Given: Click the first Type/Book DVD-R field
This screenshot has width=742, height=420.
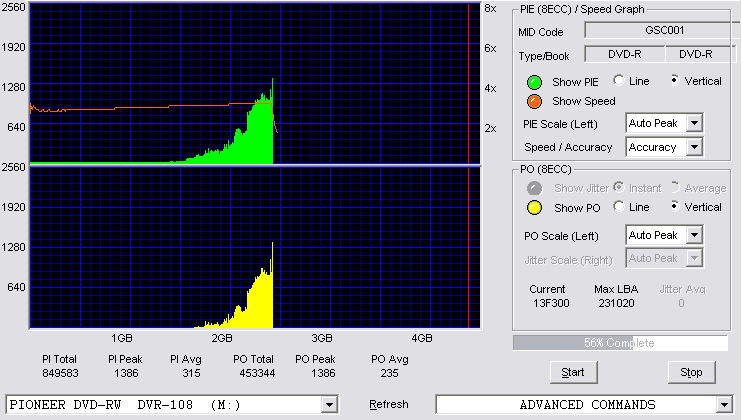Looking at the screenshot, I should coord(625,54).
